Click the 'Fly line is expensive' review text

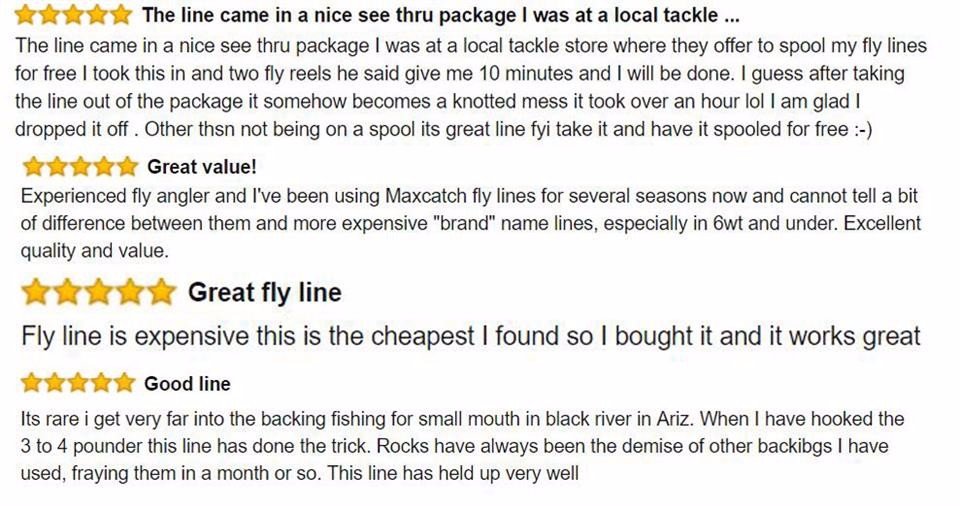point(470,336)
